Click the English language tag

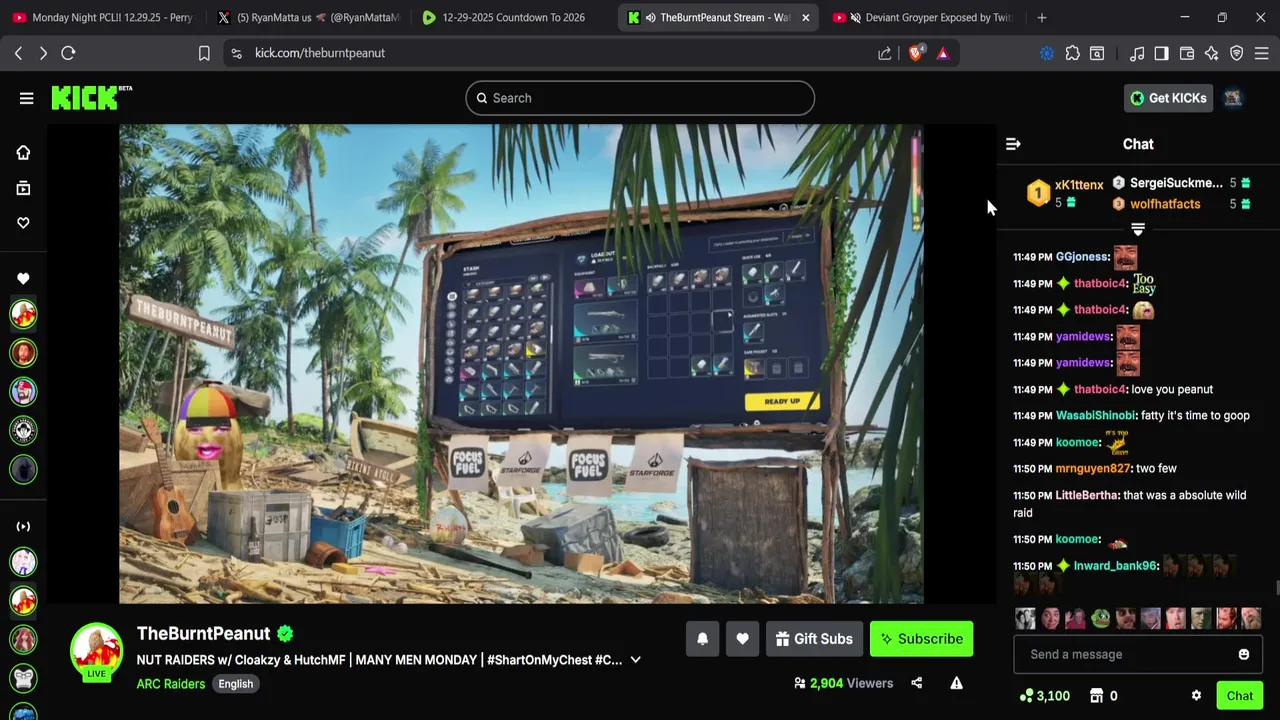pos(236,684)
